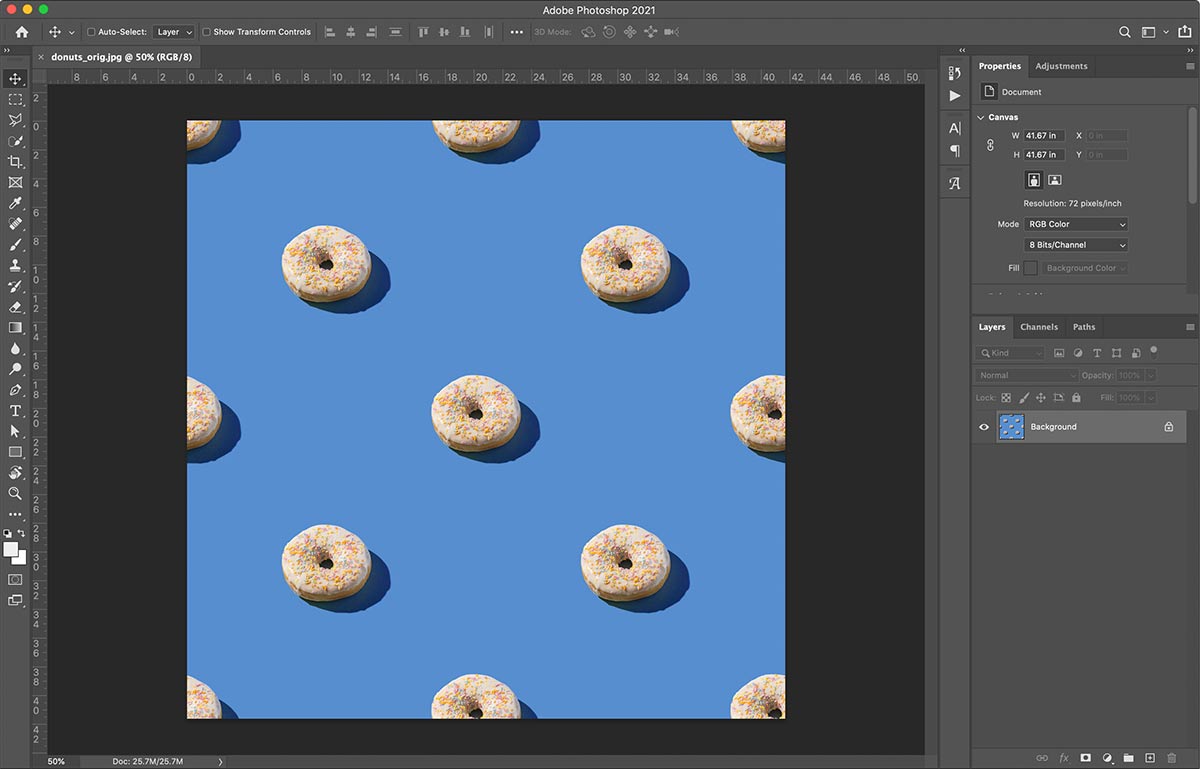1200x769 pixels.
Task: Open the blend mode dropdown showing Normal
Action: click(x=1025, y=375)
